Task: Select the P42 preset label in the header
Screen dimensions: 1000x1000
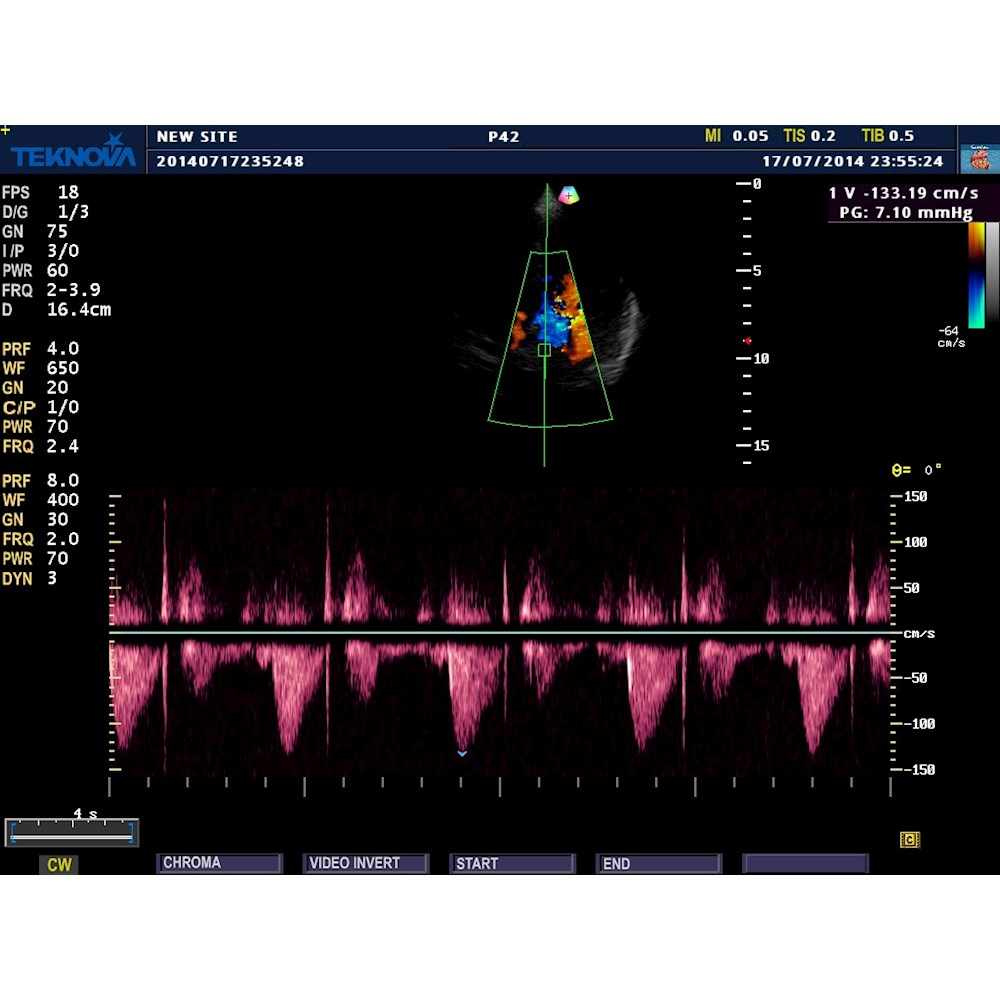Action: pos(504,136)
